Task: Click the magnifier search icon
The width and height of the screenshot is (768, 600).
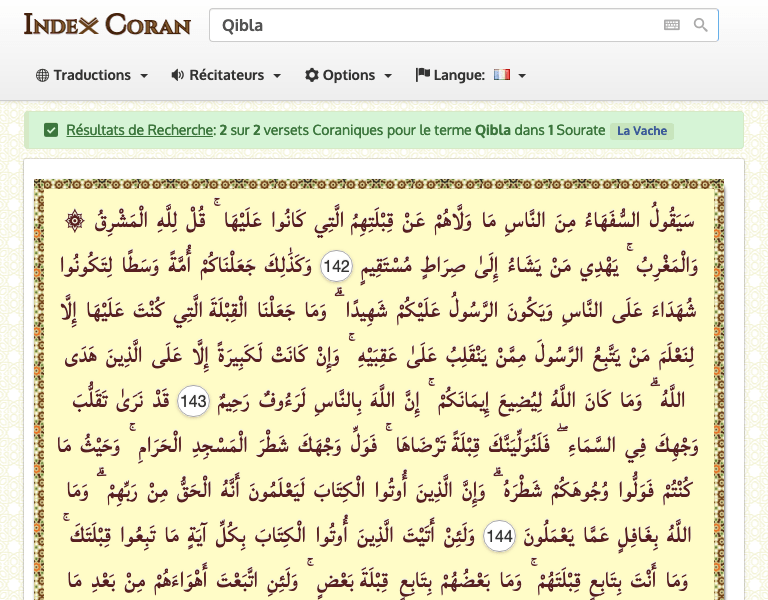Action: [x=700, y=25]
